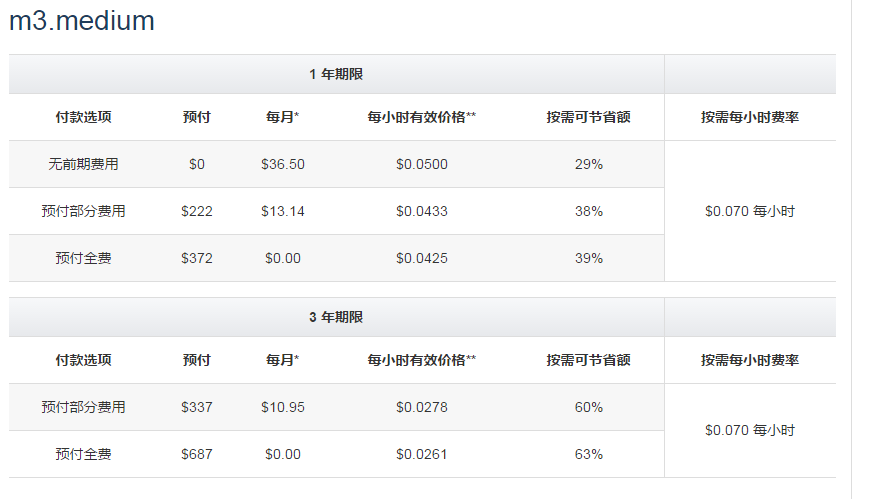The height and width of the screenshot is (499, 874).
Task: Click 预付 column header in 3-year table
Action: 197,360
